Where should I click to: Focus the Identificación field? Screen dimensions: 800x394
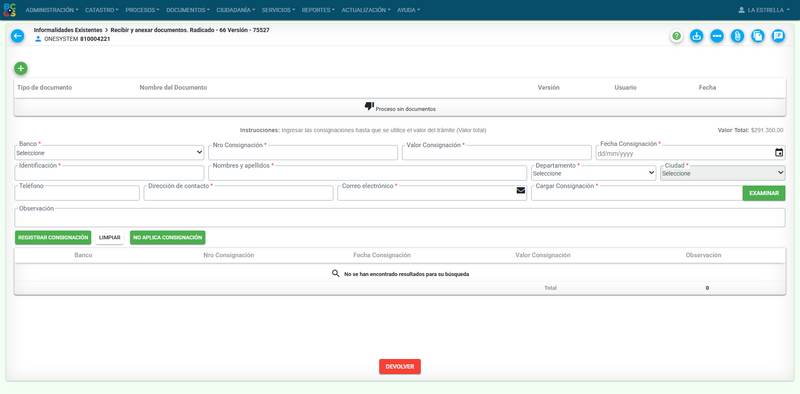[x=109, y=173]
